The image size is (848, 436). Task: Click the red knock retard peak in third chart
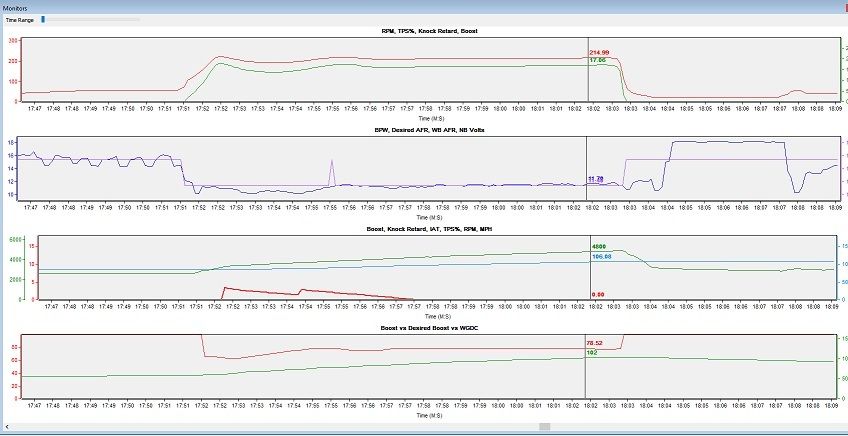pyautogui.click(x=225, y=288)
